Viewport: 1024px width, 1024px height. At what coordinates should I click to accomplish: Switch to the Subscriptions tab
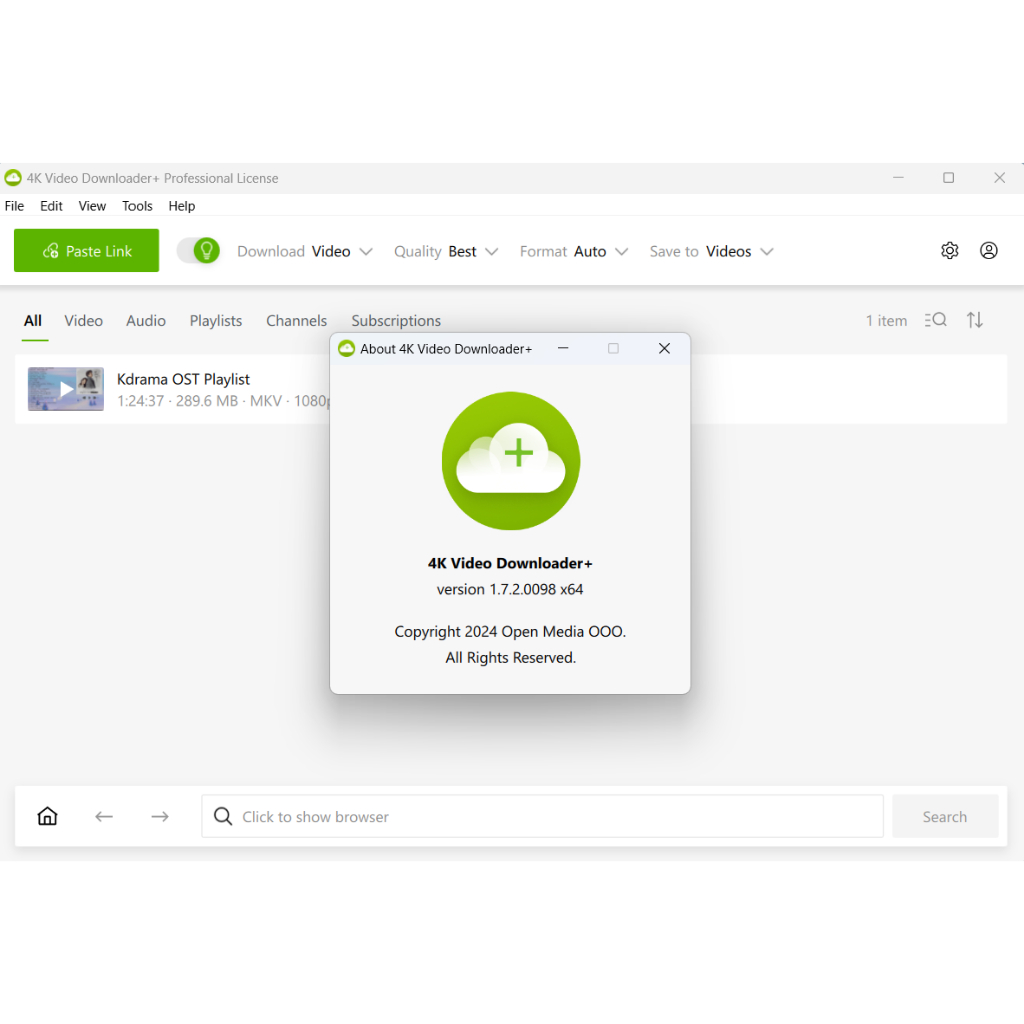point(396,321)
